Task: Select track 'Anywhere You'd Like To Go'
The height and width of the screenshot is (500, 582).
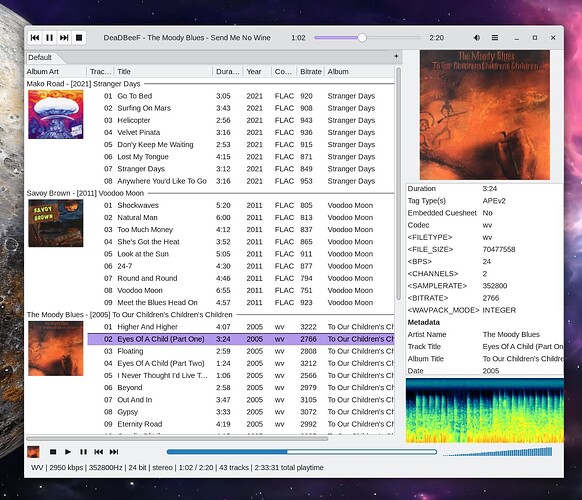Action: point(241,181)
